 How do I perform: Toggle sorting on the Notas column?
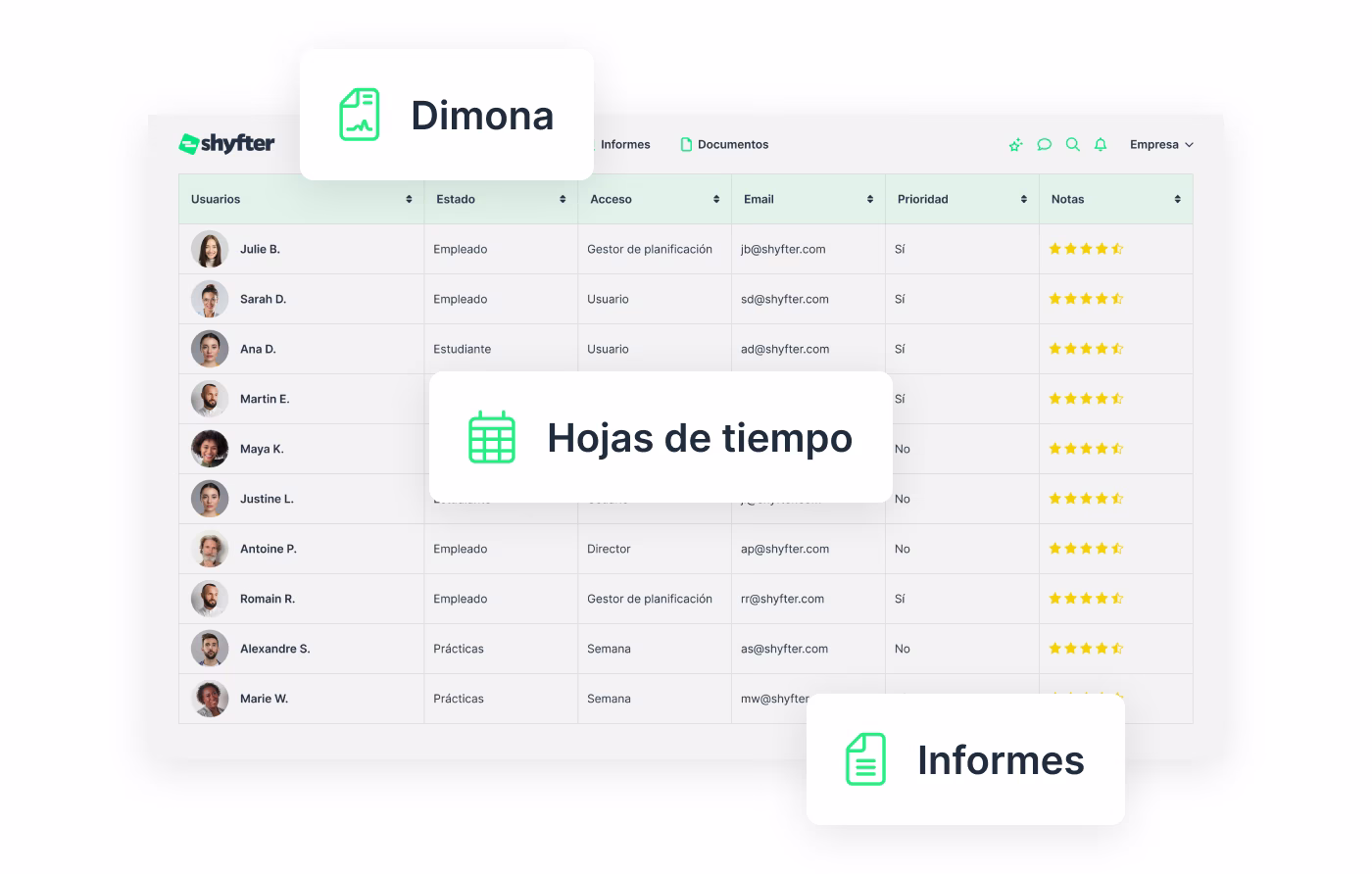tap(1176, 199)
